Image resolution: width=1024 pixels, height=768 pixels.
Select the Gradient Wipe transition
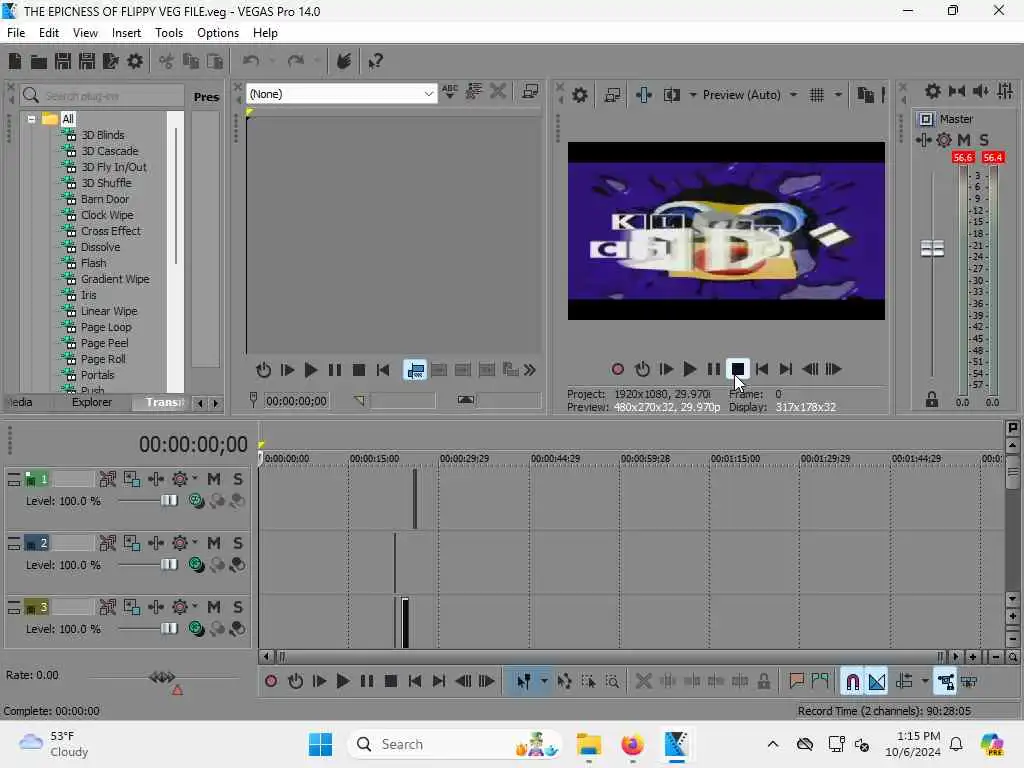point(115,280)
